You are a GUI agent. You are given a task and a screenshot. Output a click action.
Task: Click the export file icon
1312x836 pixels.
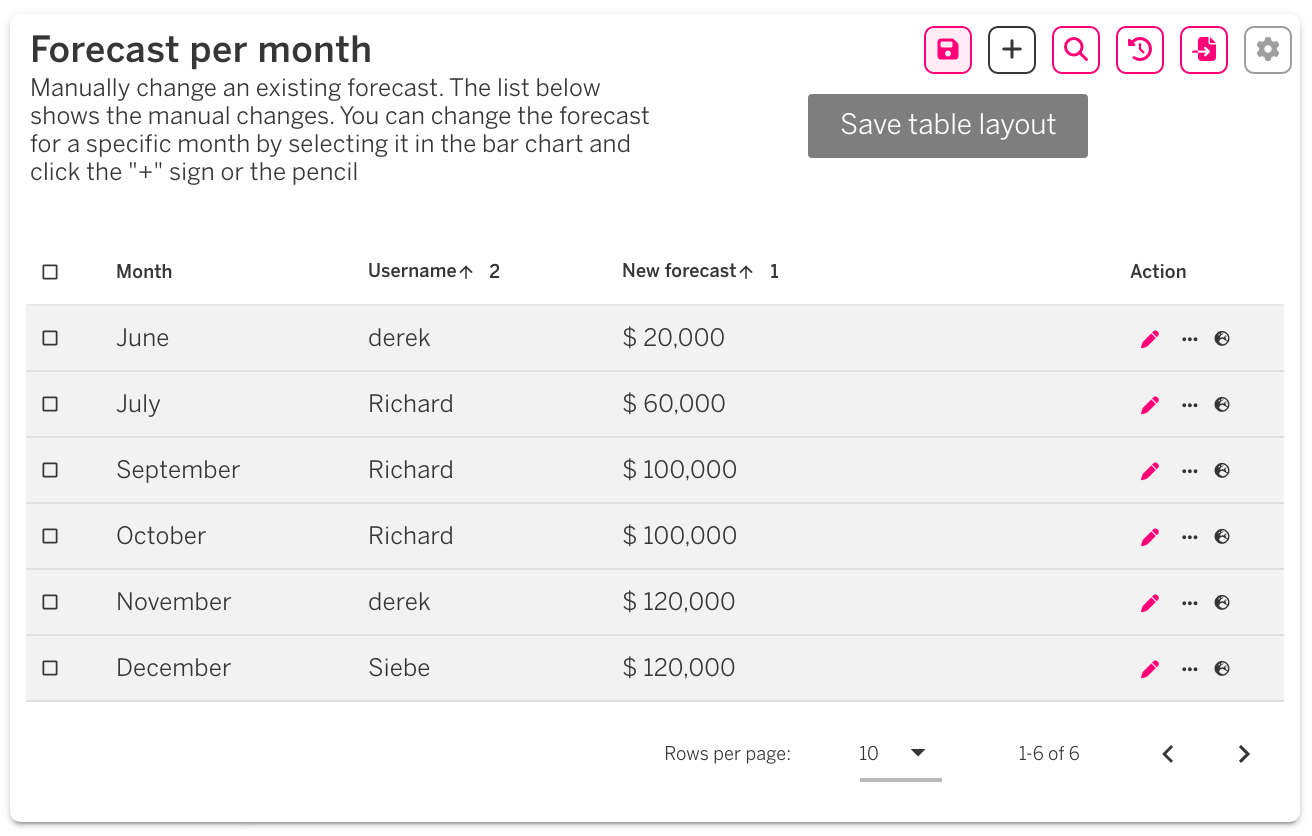click(1204, 50)
